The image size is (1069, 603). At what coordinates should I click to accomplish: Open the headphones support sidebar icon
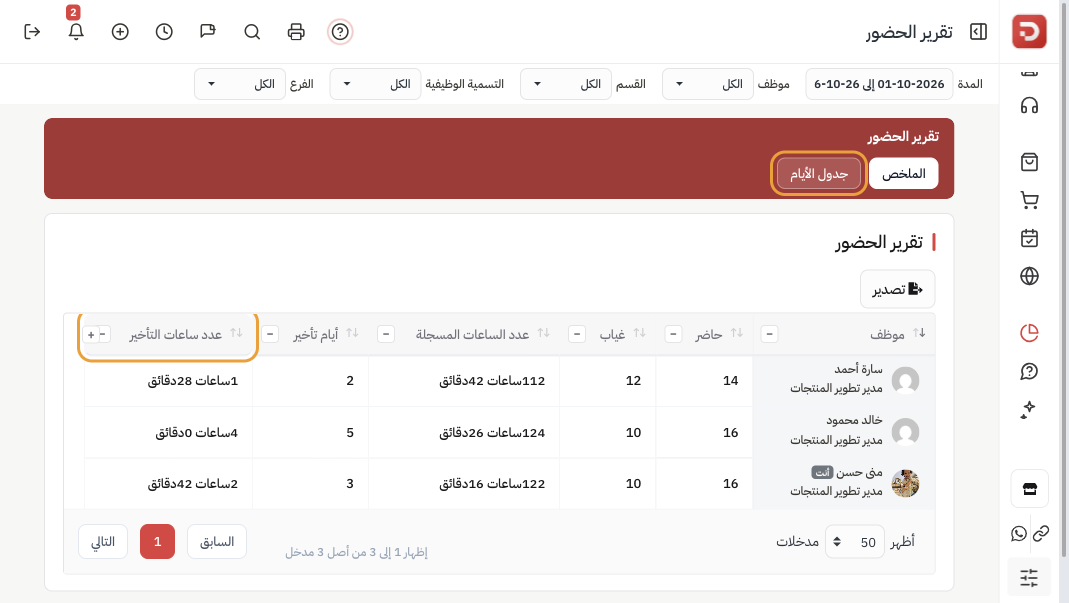[x=1029, y=106]
